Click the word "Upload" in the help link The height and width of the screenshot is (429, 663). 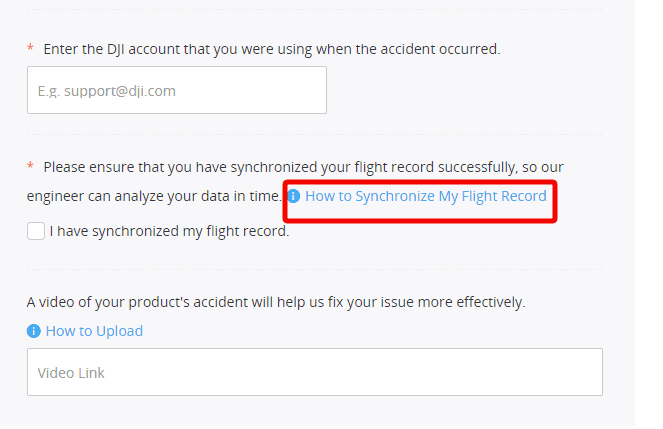pos(119,331)
